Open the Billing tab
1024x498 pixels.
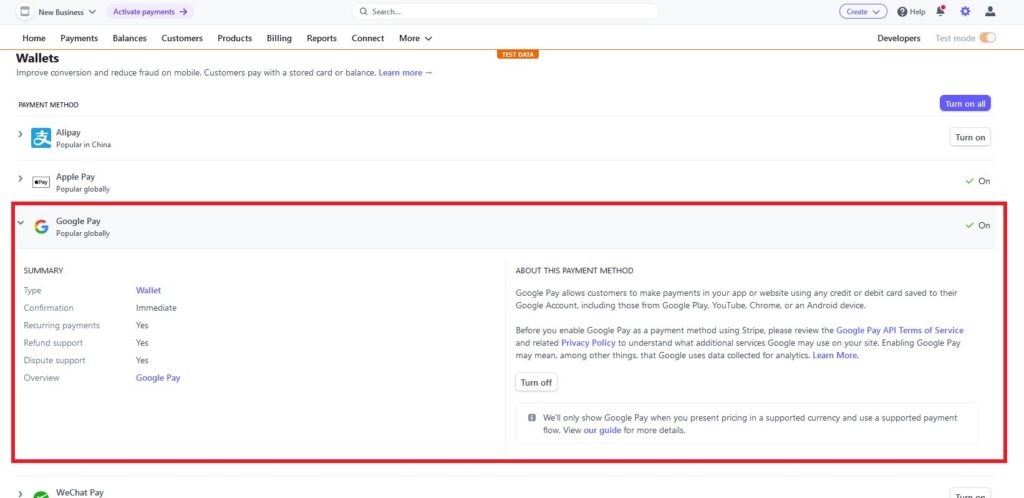279,39
